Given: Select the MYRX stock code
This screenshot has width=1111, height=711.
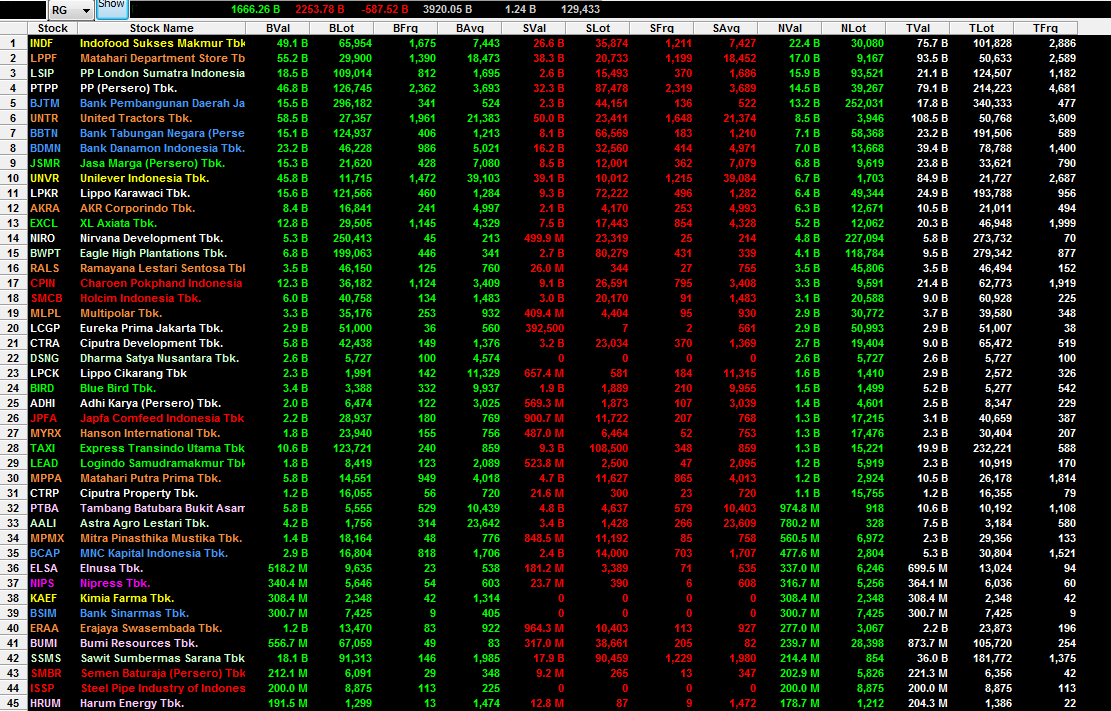Looking at the screenshot, I should coord(45,433).
